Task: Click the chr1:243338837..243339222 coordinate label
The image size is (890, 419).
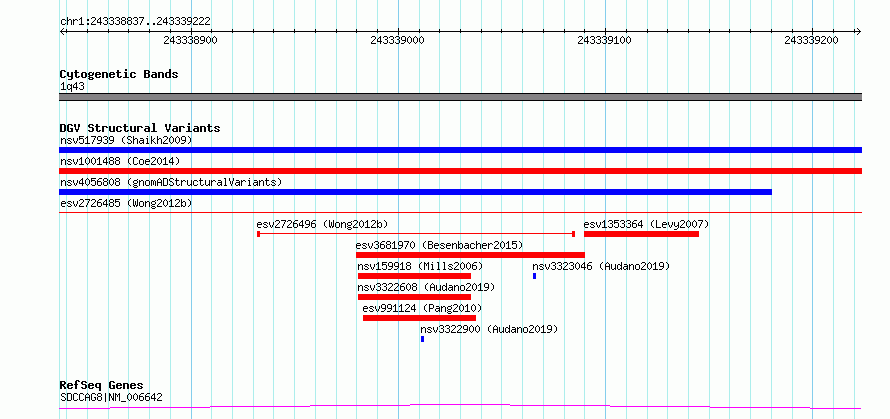Action: coord(135,21)
